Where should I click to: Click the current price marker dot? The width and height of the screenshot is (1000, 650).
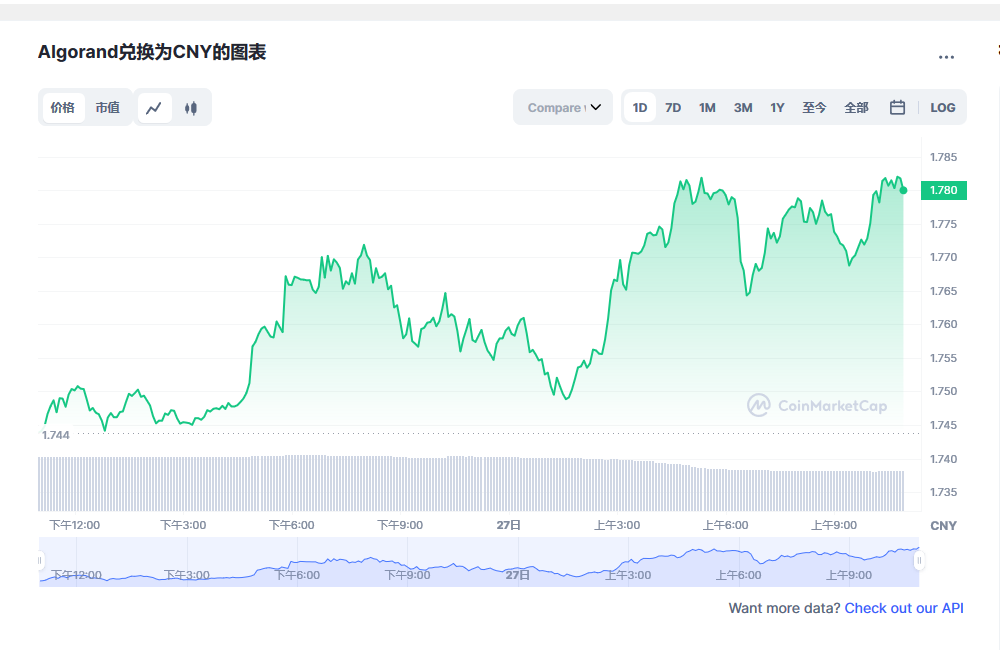pyautogui.click(x=903, y=190)
